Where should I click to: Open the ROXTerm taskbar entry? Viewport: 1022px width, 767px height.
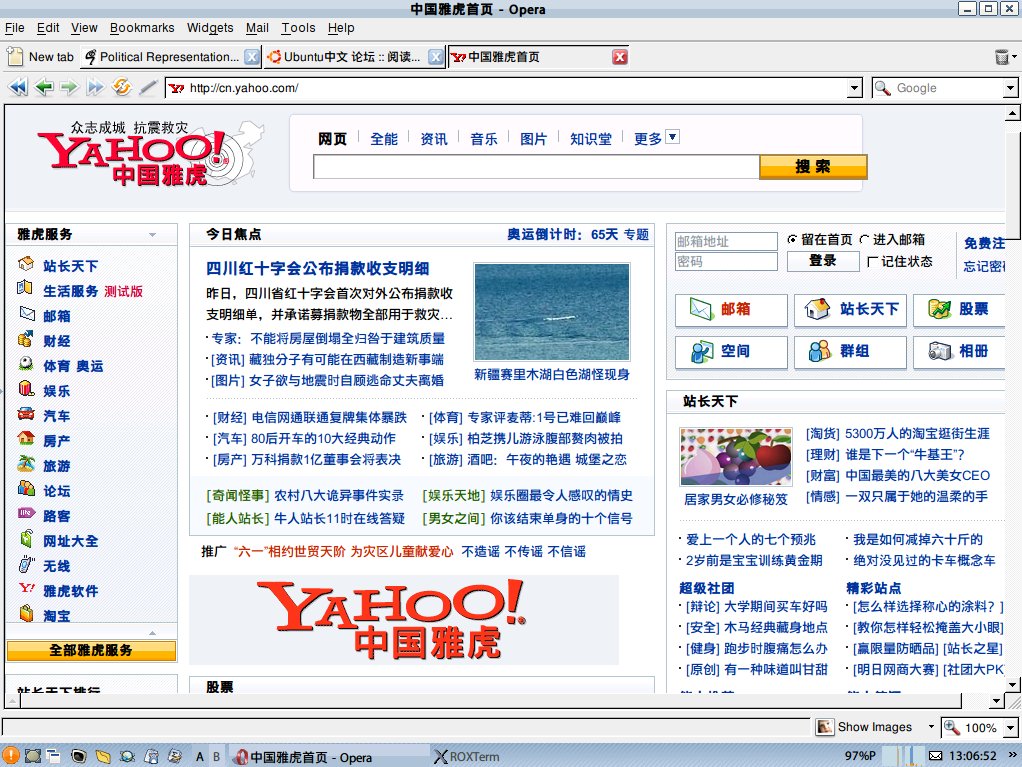pyautogui.click(x=467, y=757)
